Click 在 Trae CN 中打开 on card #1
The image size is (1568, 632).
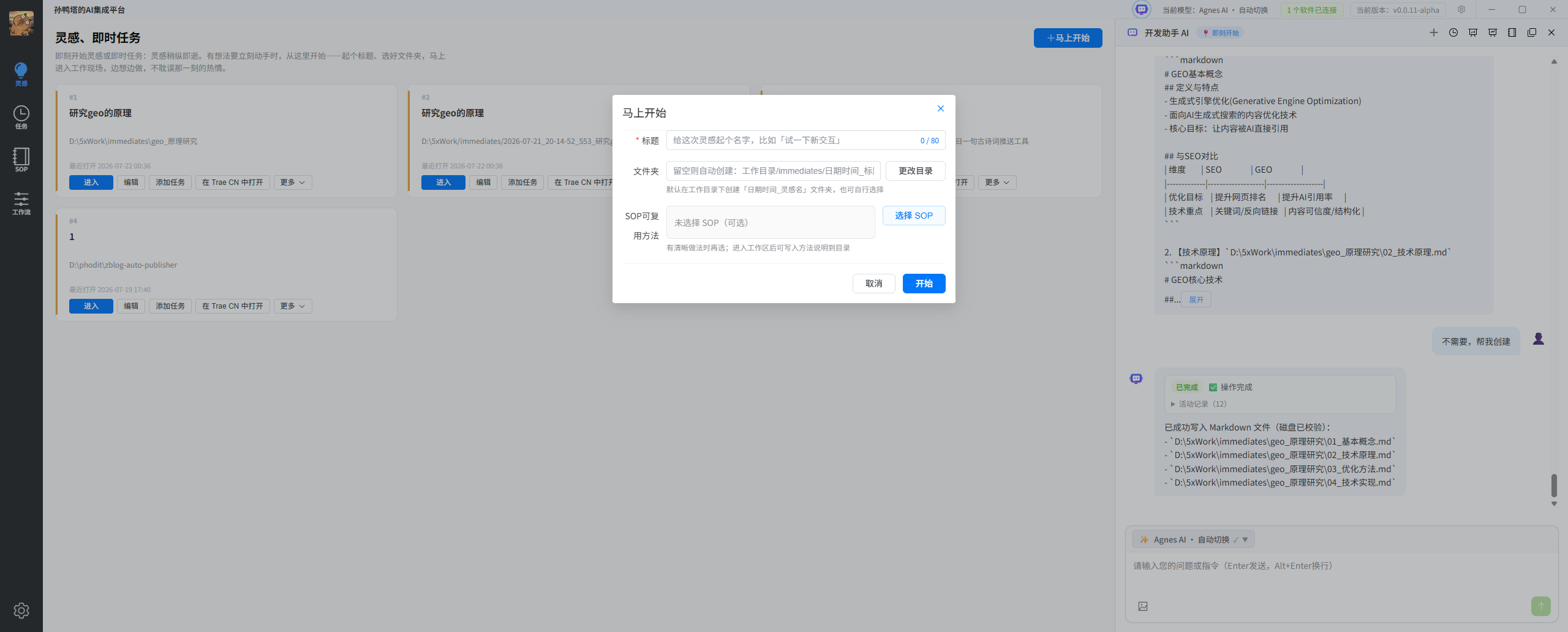[x=233, y=182]
